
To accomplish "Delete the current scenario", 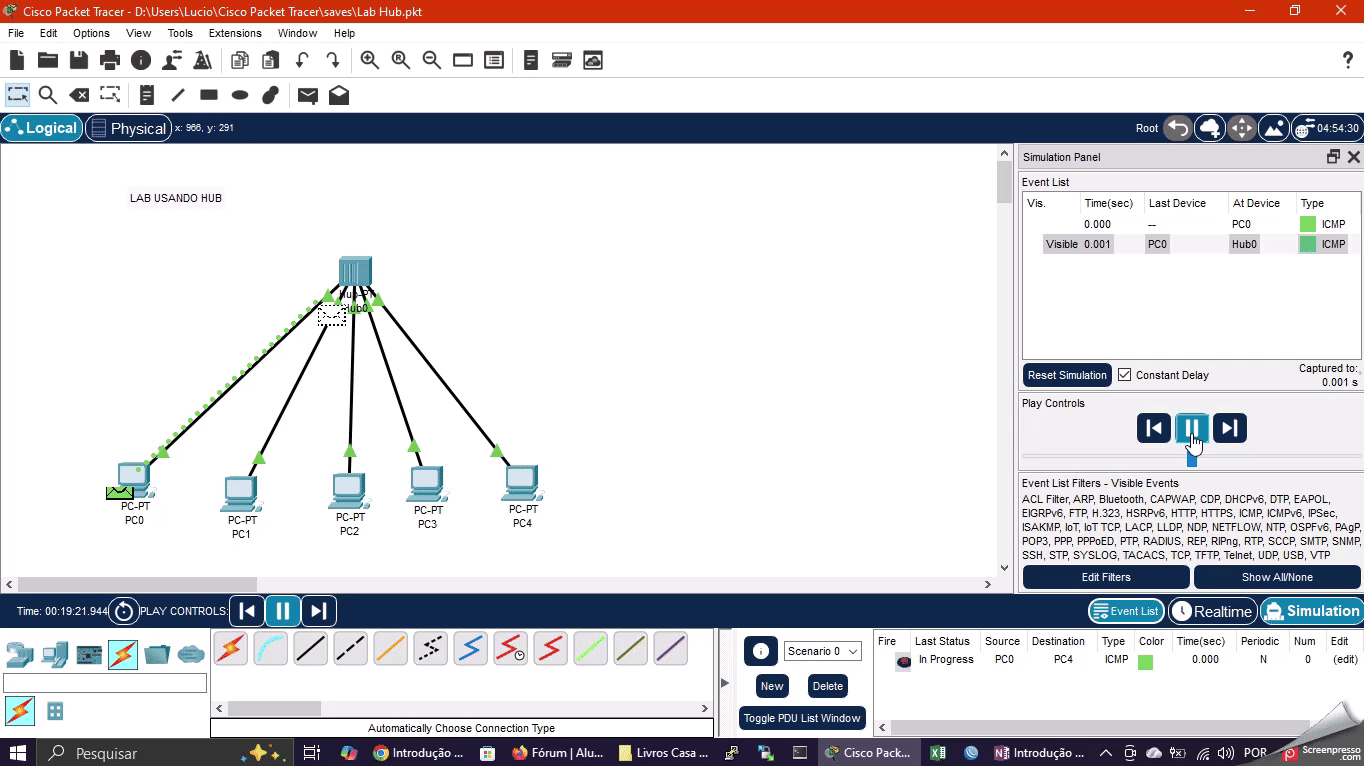I will [828, 686].
